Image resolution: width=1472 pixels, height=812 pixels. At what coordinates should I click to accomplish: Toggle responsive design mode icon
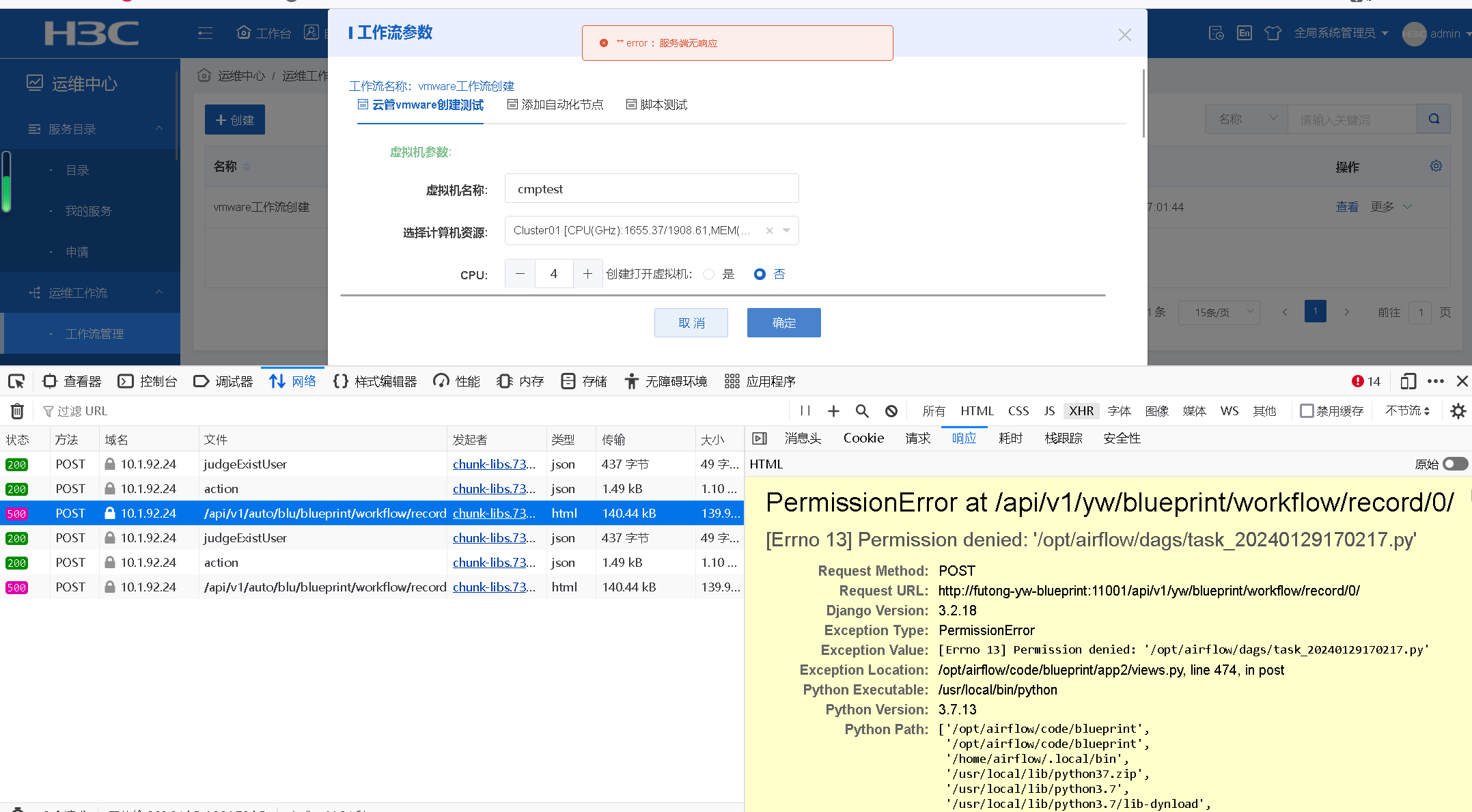point(1408,381)
